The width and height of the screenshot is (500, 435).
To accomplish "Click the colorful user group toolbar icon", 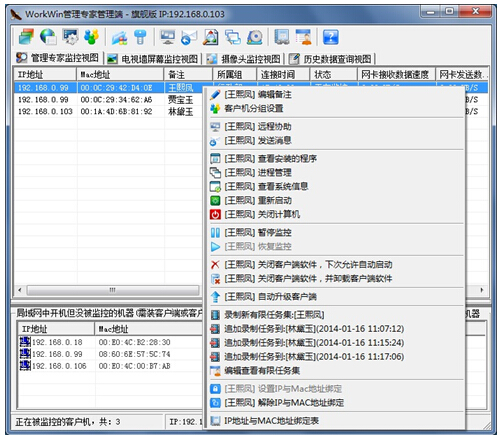I will 91,37.
